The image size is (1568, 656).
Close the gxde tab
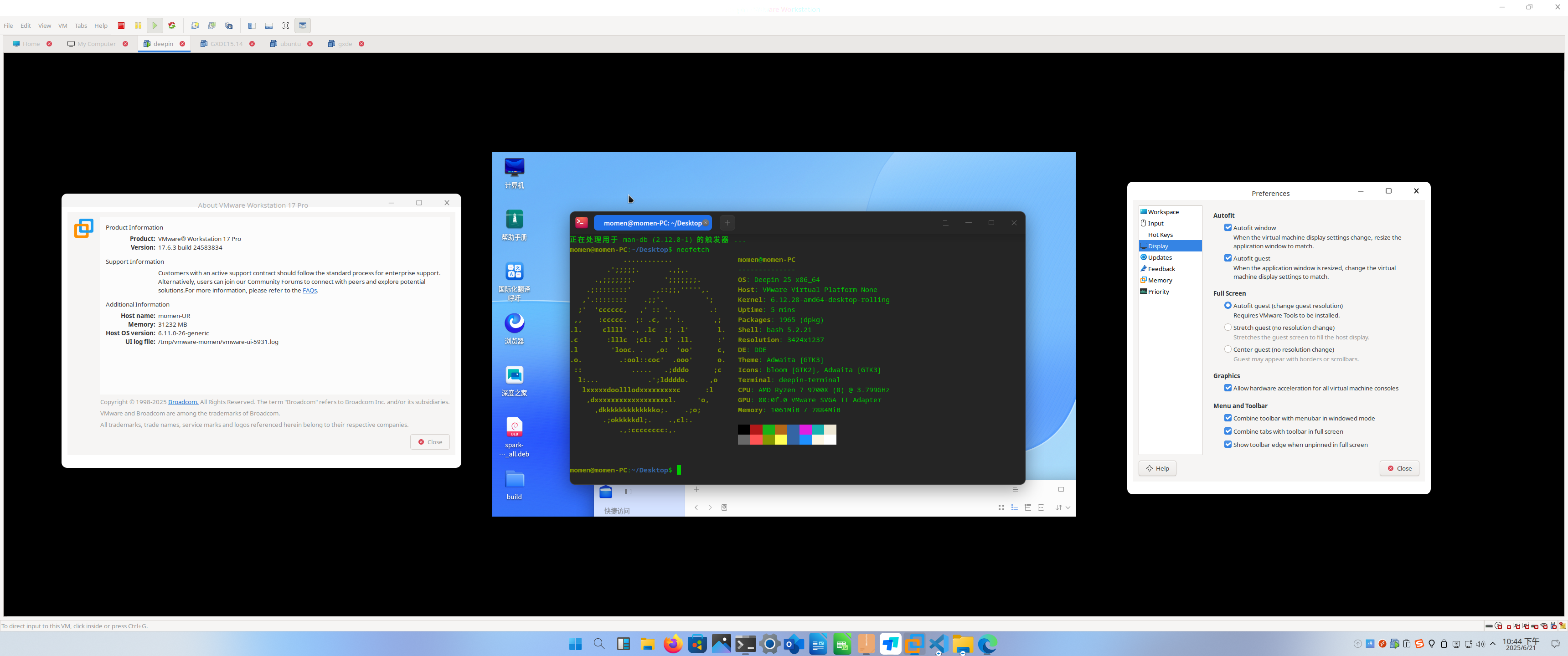point(361,44)
